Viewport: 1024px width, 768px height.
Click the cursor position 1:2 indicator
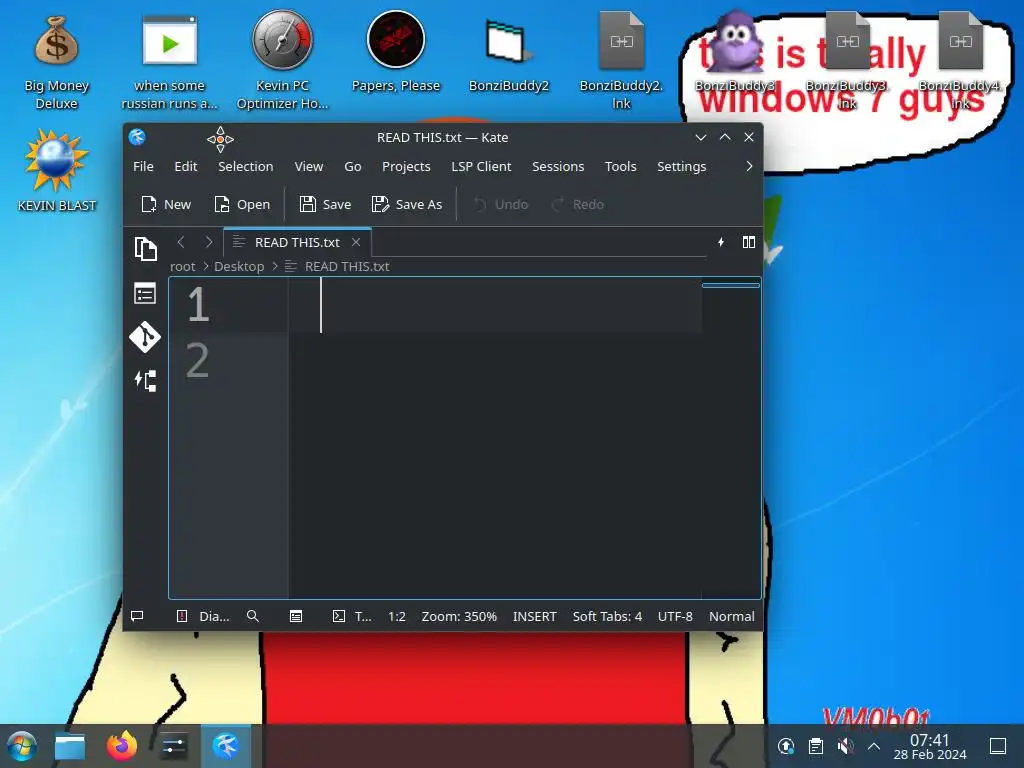[x=397, y=616]
